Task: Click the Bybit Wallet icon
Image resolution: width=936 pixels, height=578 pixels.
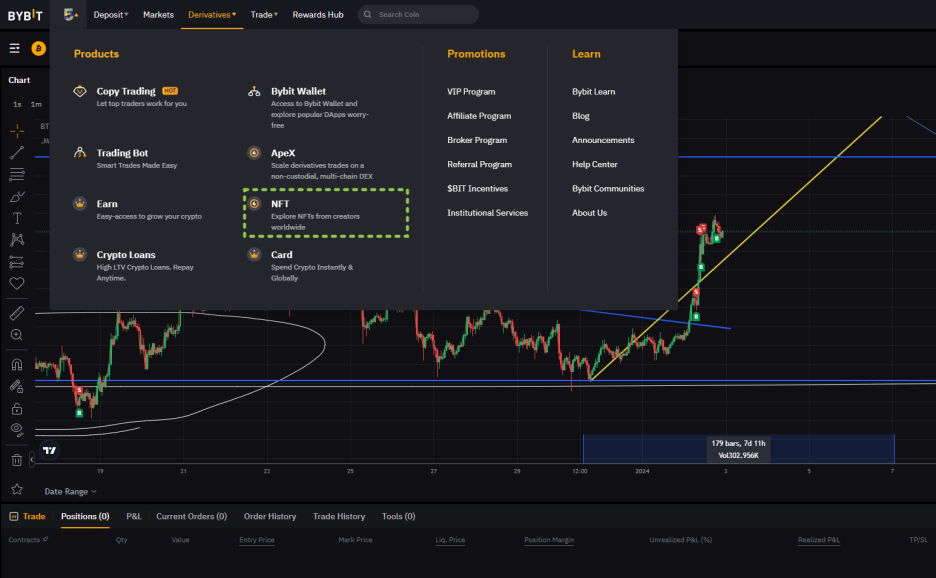Action: click(x=254, y=91)
